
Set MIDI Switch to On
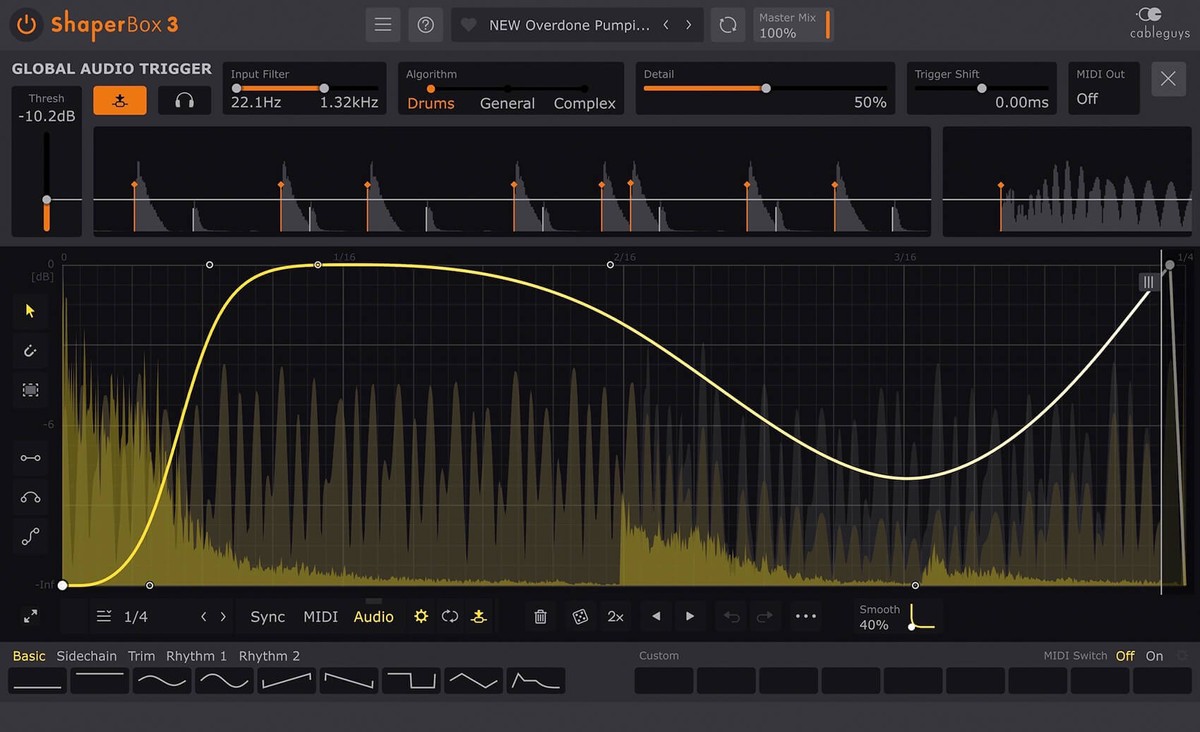[1154, 656]
